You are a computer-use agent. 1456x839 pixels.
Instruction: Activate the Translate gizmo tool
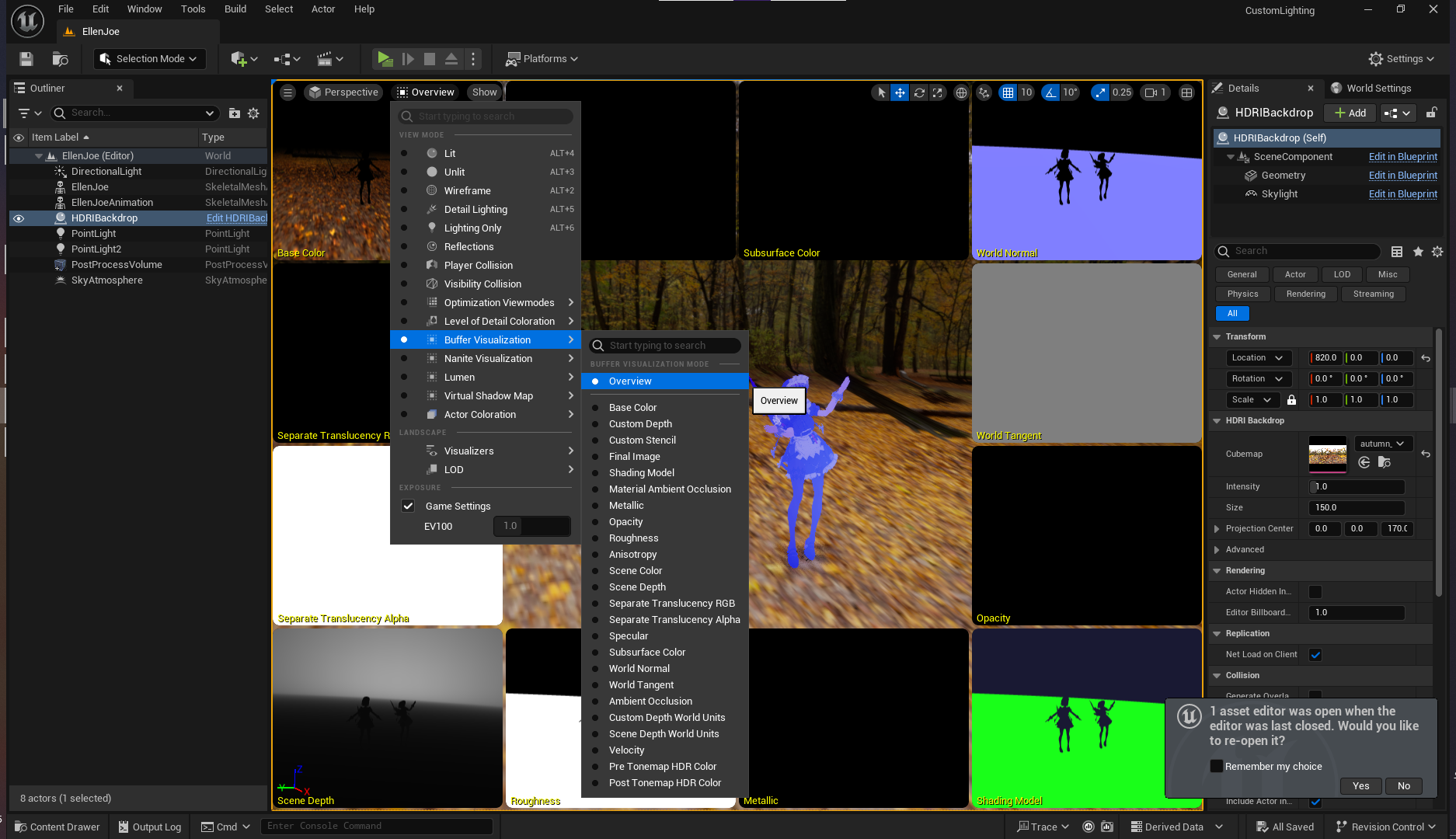(x=900, y=92)
